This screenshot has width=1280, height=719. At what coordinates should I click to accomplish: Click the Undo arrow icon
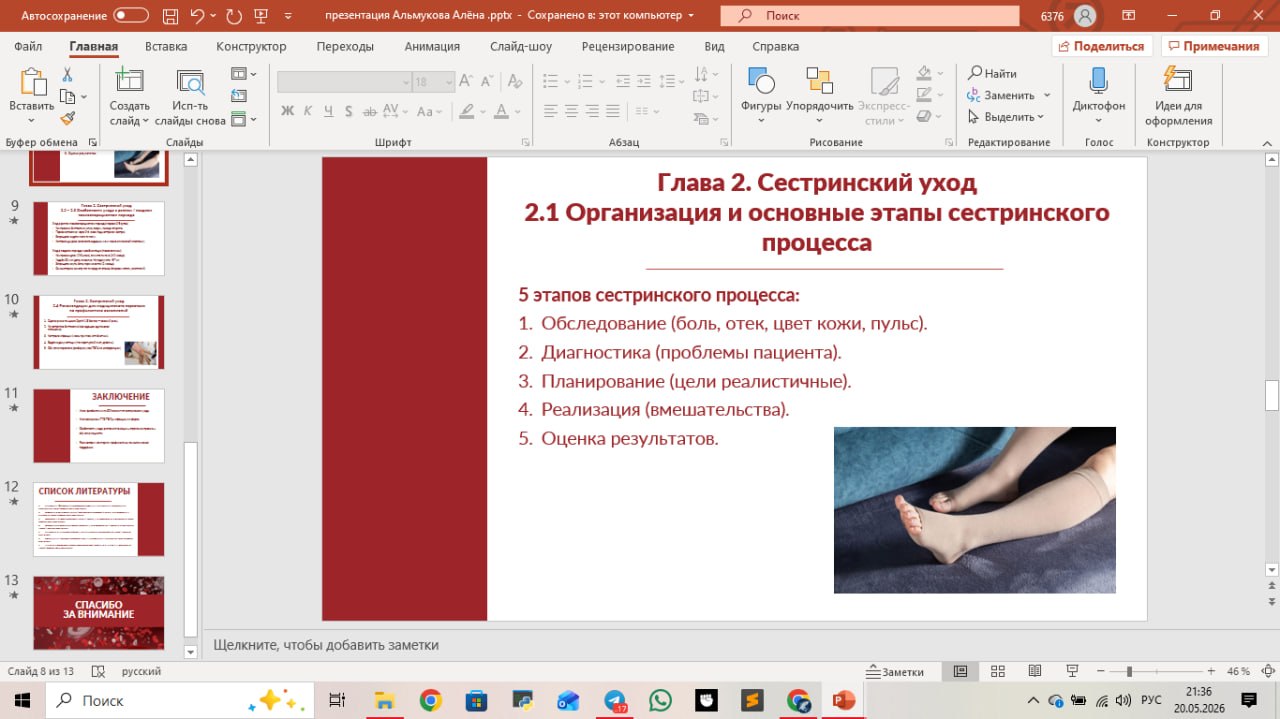coord(197,16)
